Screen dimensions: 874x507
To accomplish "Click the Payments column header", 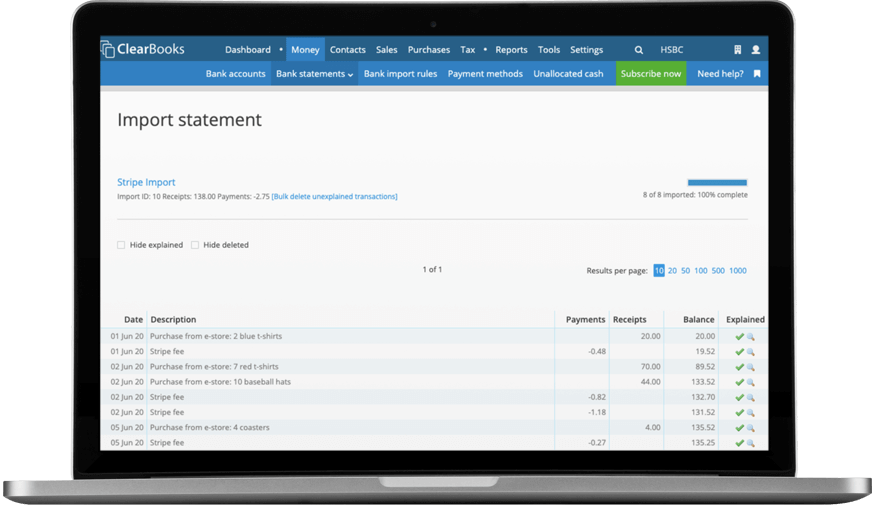I will tap(585, 319).
